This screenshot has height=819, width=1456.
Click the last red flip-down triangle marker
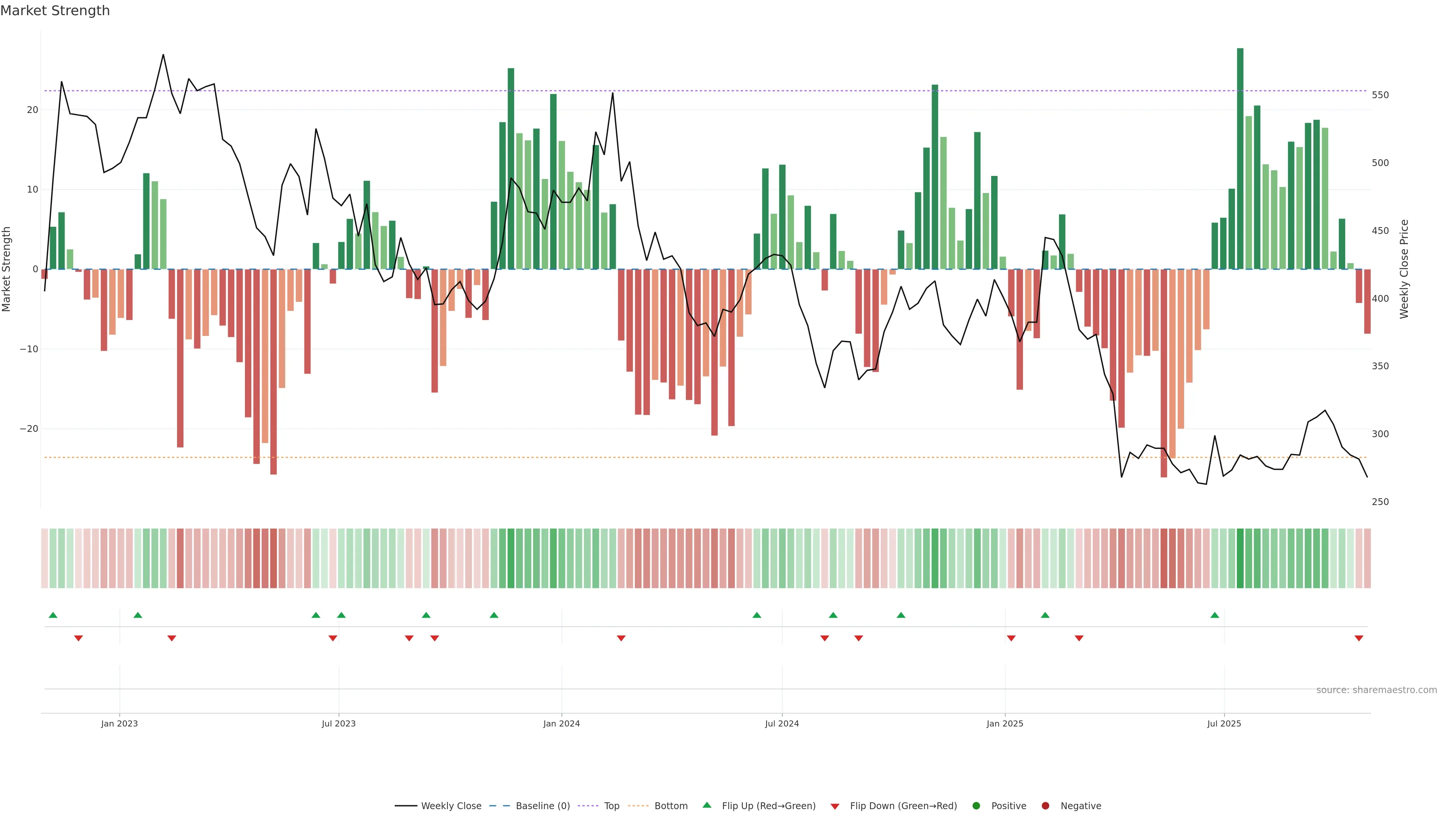pyautogui.click(x=1359, y=638)
